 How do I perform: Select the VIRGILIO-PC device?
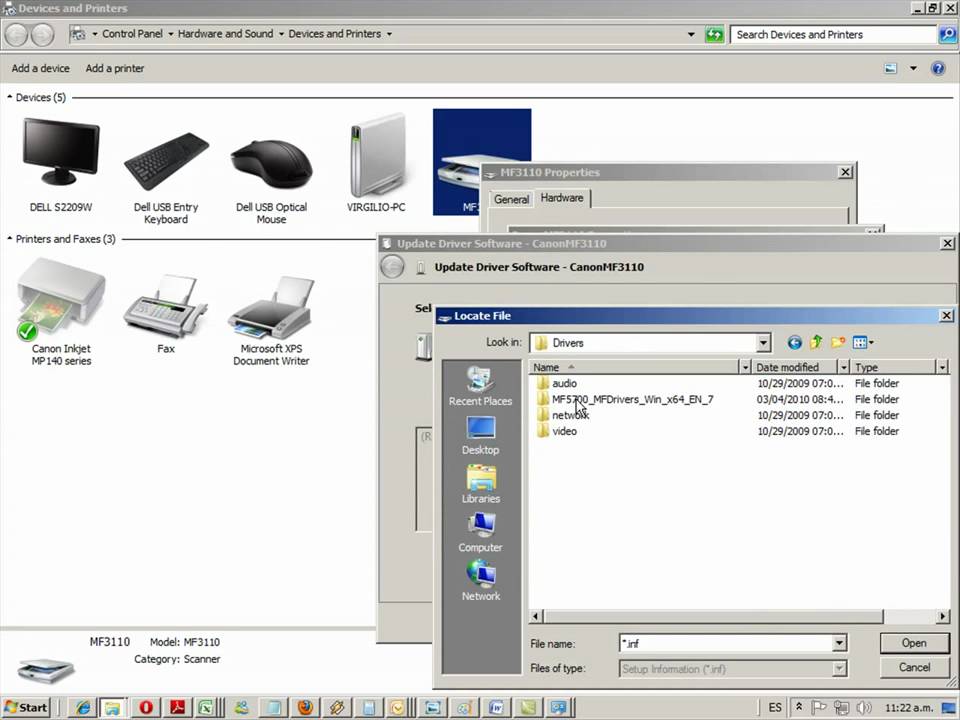coord(377,162)
